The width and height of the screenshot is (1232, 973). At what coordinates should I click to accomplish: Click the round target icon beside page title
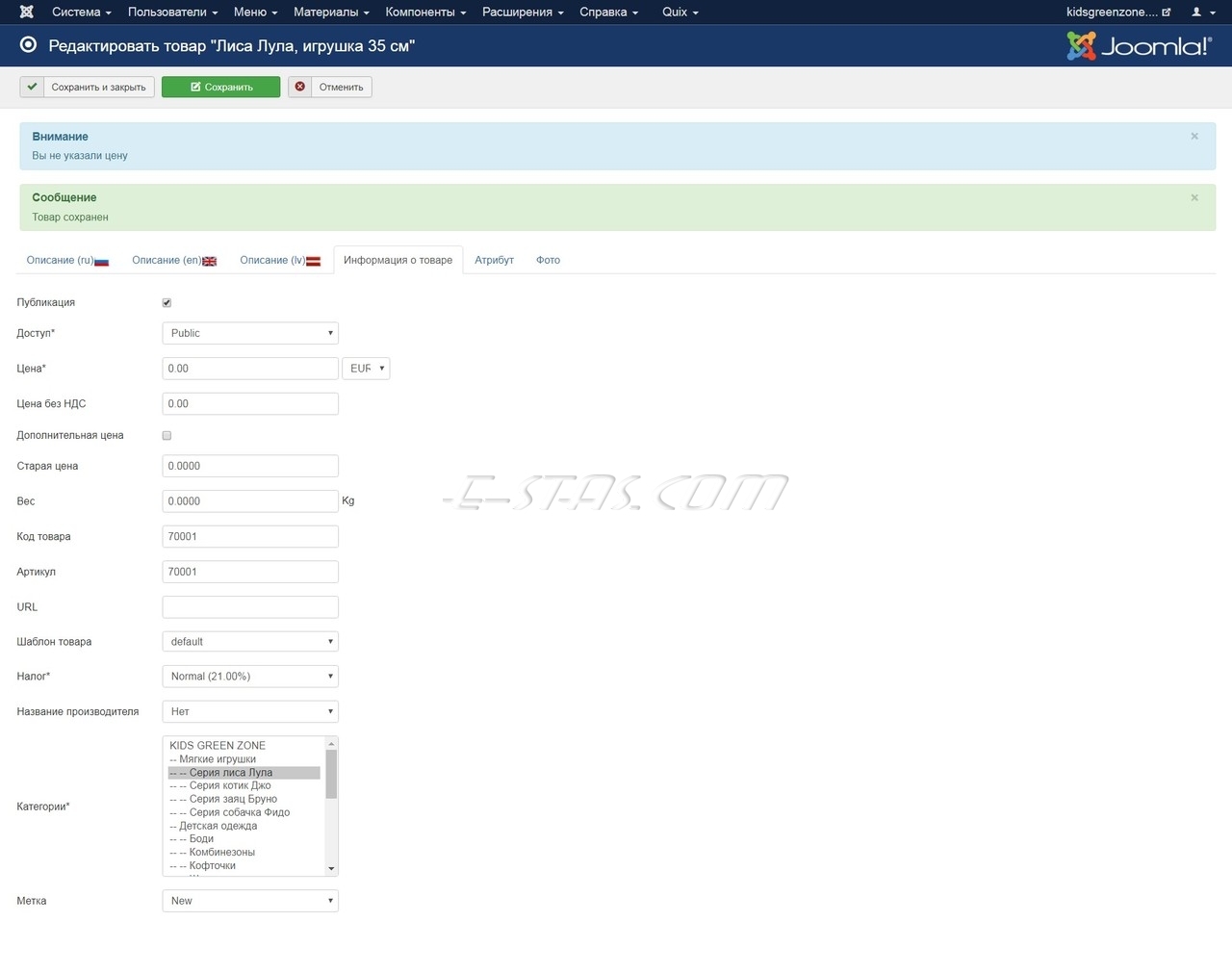(x=29, y=45)
